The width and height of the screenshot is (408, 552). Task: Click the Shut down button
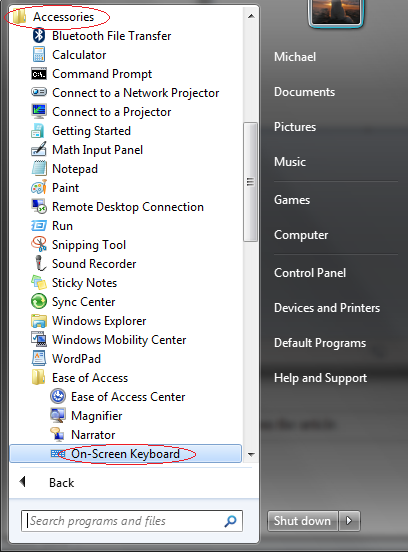click(303, 520)
